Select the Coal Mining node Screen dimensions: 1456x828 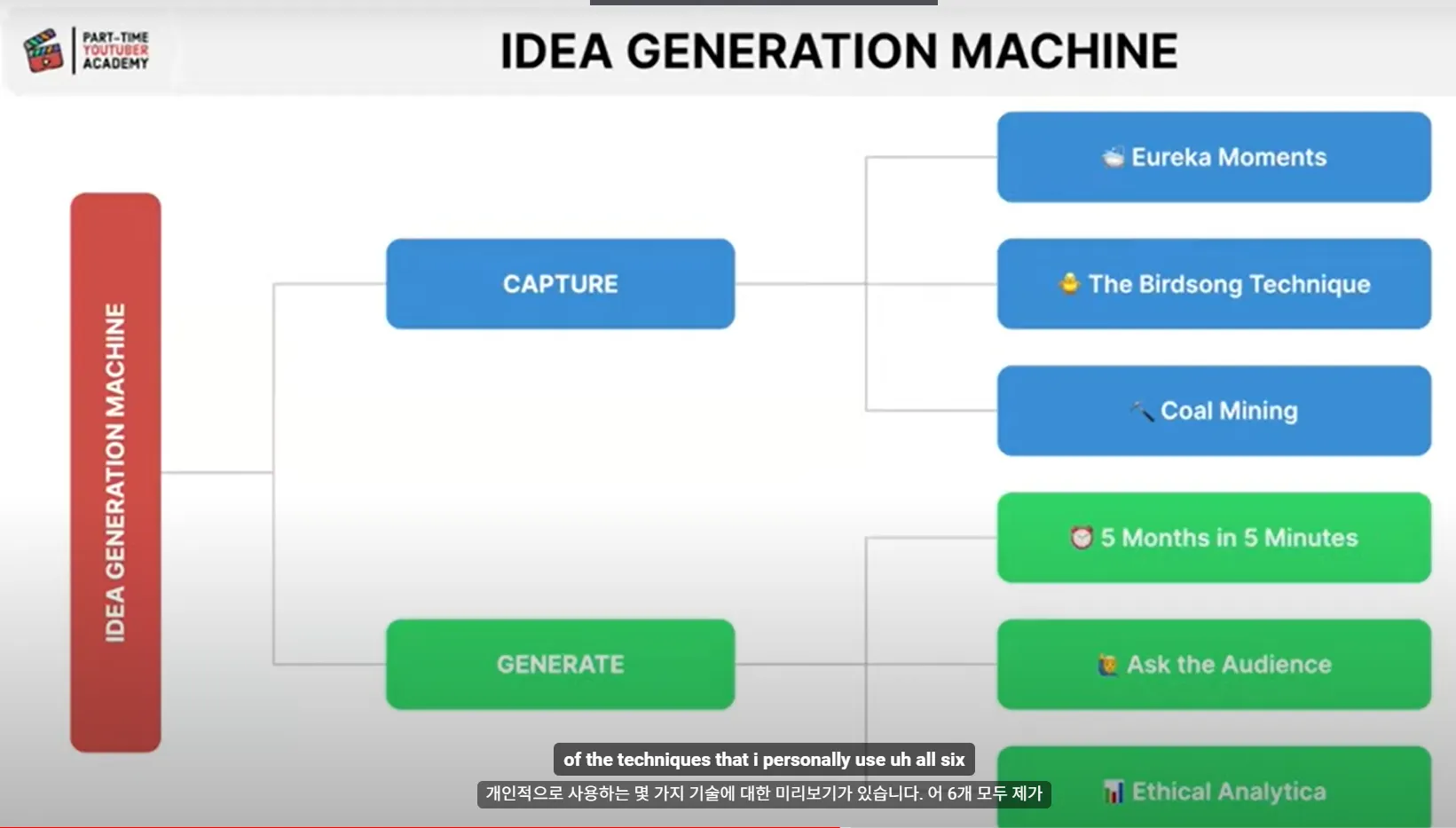coord(1214,411)
